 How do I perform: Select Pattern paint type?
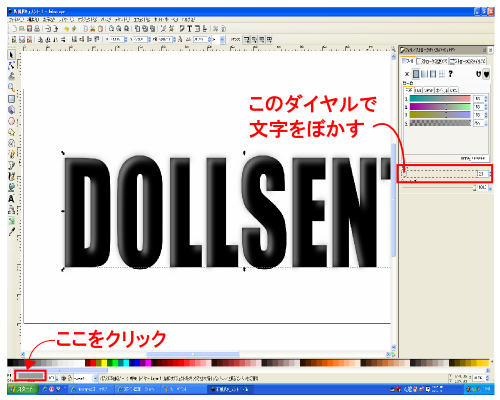tap(442, 74)
